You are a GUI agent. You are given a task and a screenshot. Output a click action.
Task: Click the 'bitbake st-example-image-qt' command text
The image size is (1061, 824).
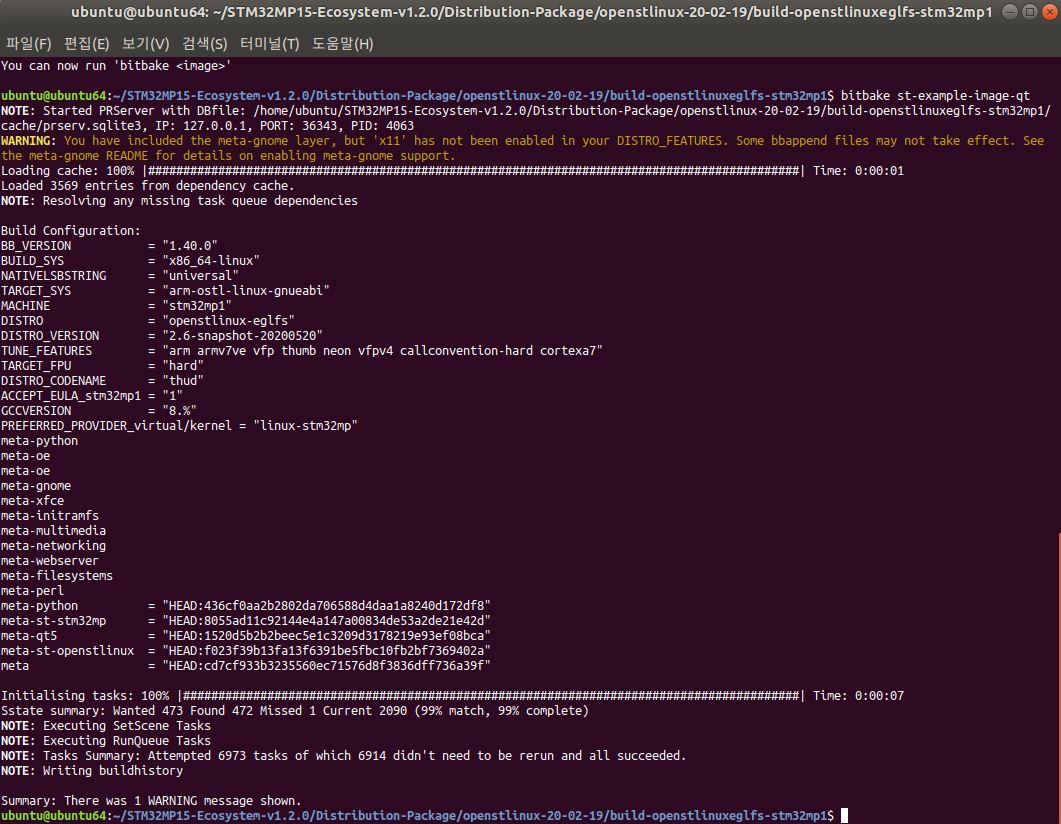935,95
